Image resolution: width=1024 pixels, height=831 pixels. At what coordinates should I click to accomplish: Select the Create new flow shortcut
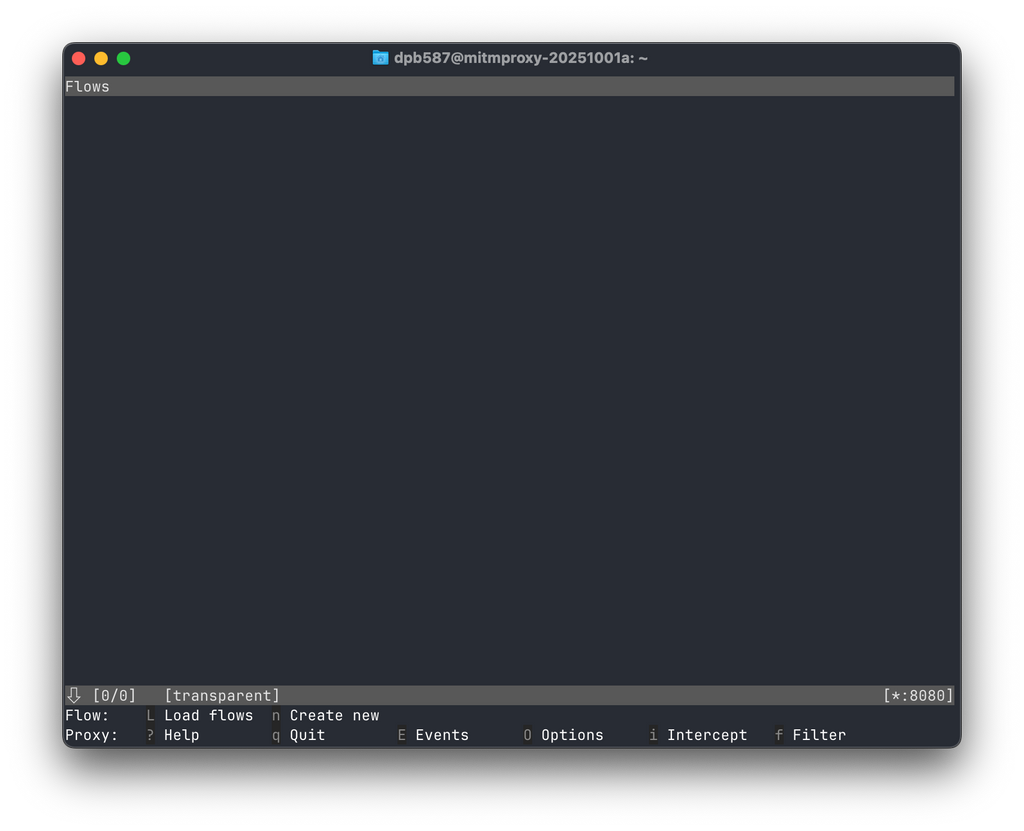(334, 715)
